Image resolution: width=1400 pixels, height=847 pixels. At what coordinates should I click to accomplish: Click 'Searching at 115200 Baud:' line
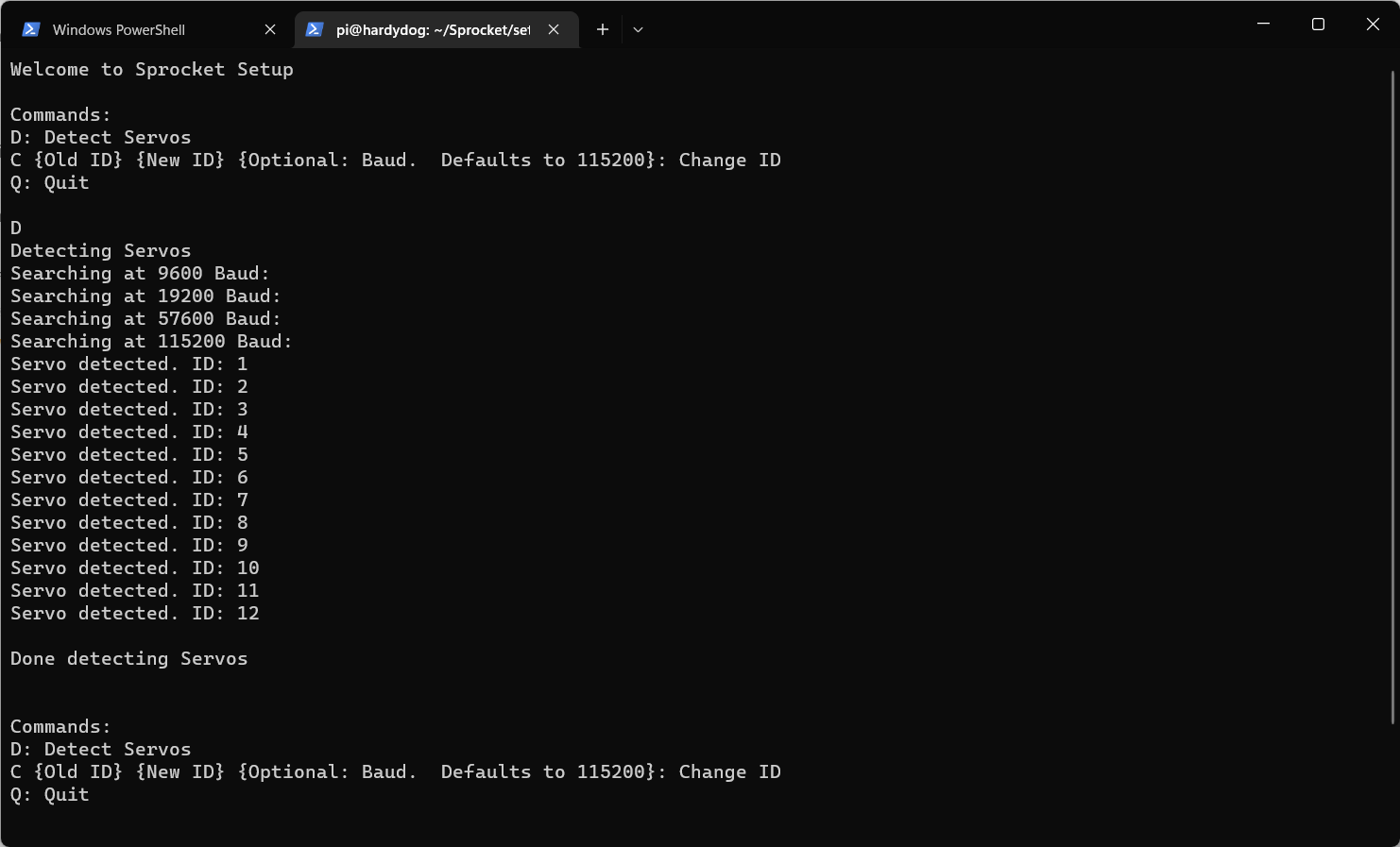point(152,341)
